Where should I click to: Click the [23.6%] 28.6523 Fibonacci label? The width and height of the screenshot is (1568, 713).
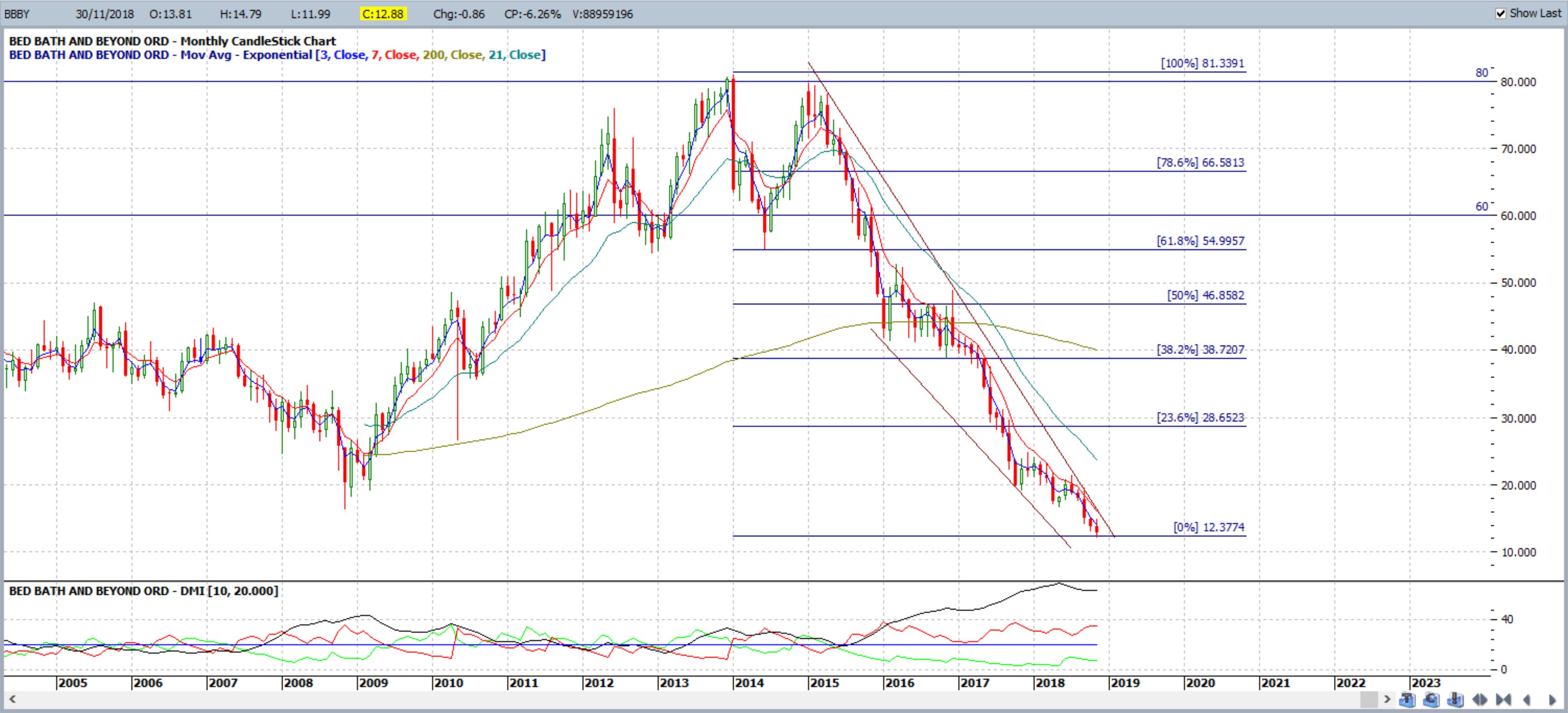tap(1200, 418)
